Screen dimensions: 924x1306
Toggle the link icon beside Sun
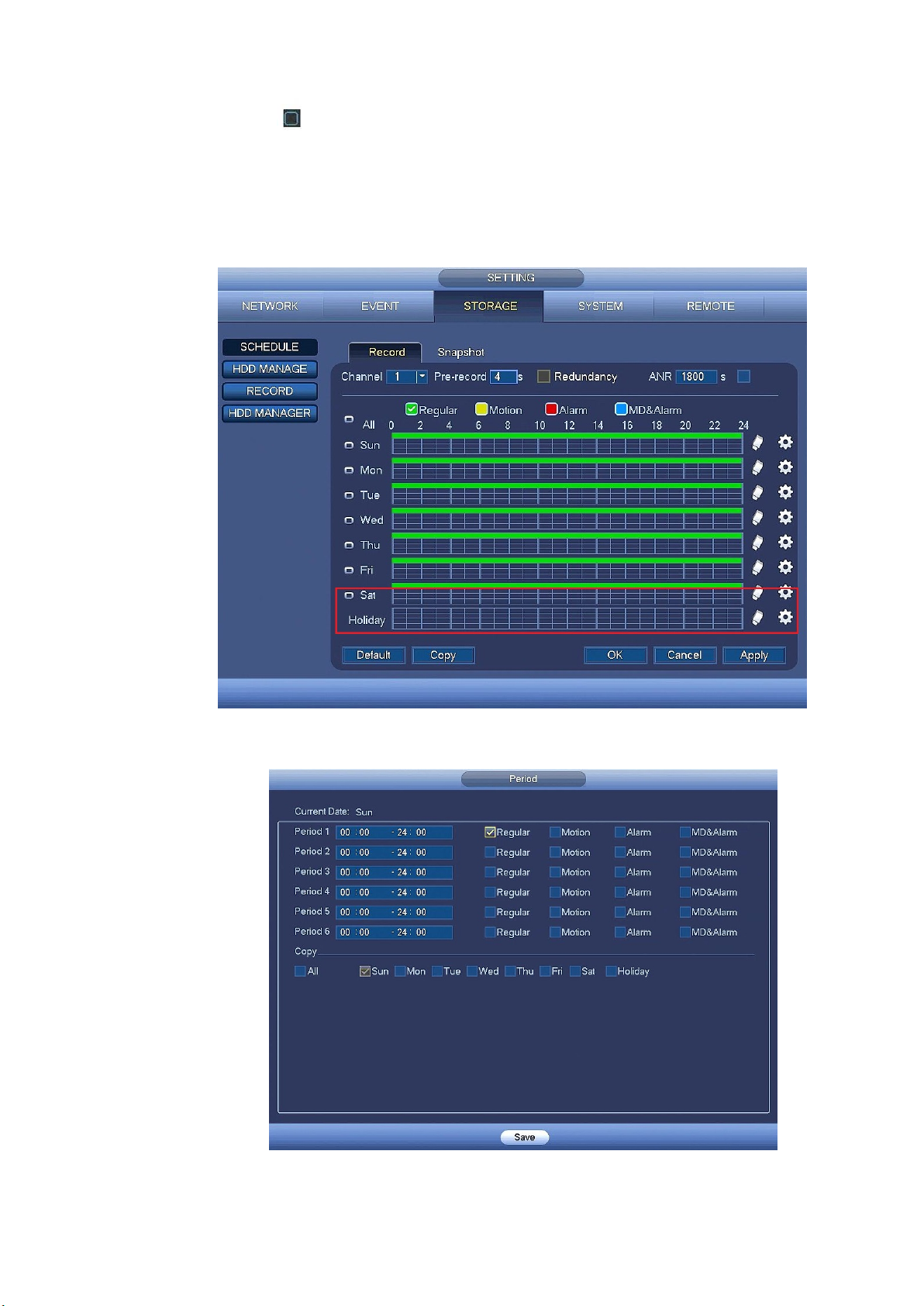click(x=349, y=446)
